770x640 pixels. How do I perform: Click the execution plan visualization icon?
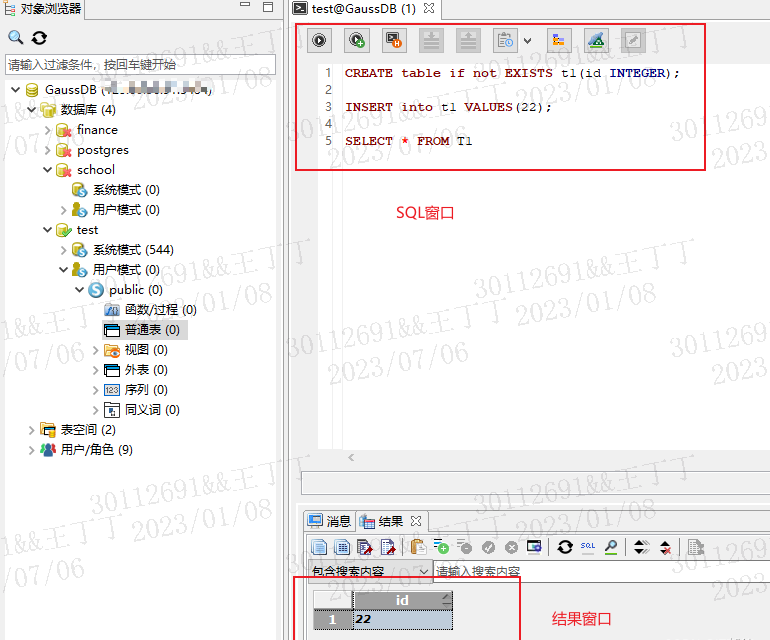pyautogui.click(x=596, y=40)
